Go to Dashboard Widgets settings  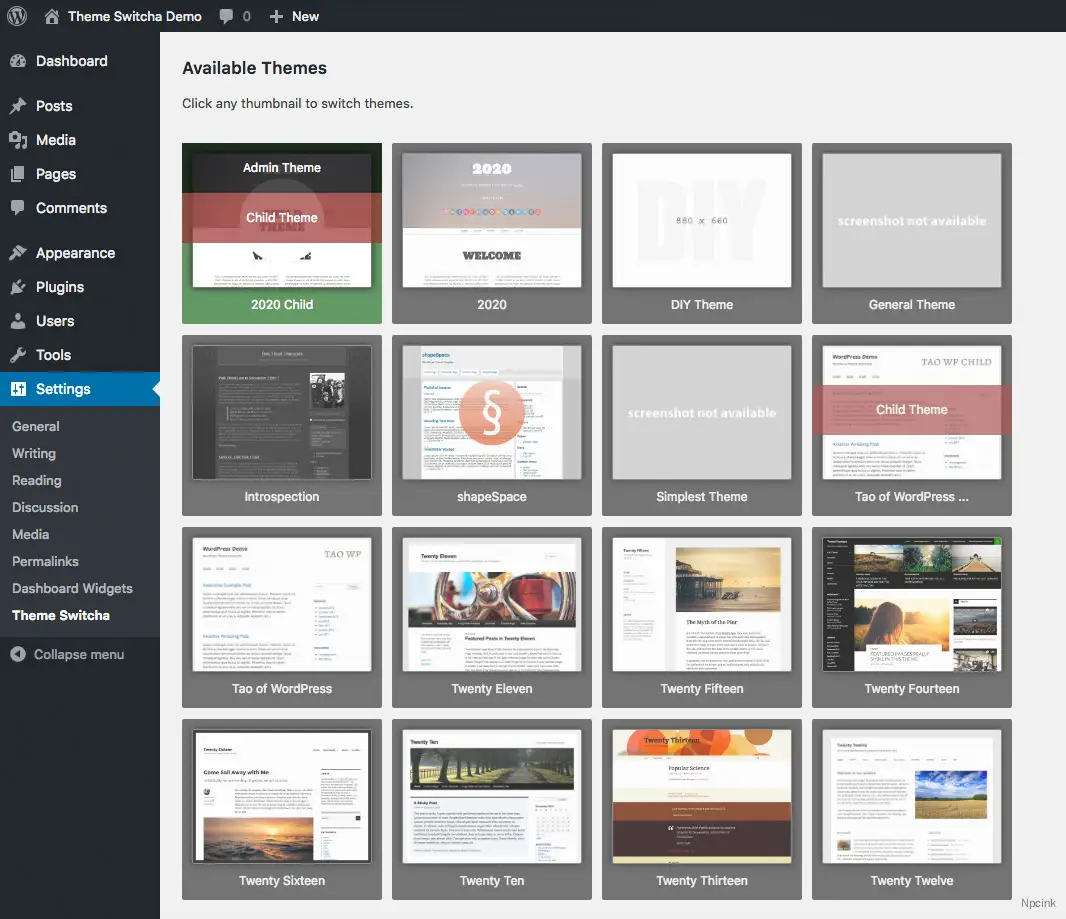pos(72,588)
